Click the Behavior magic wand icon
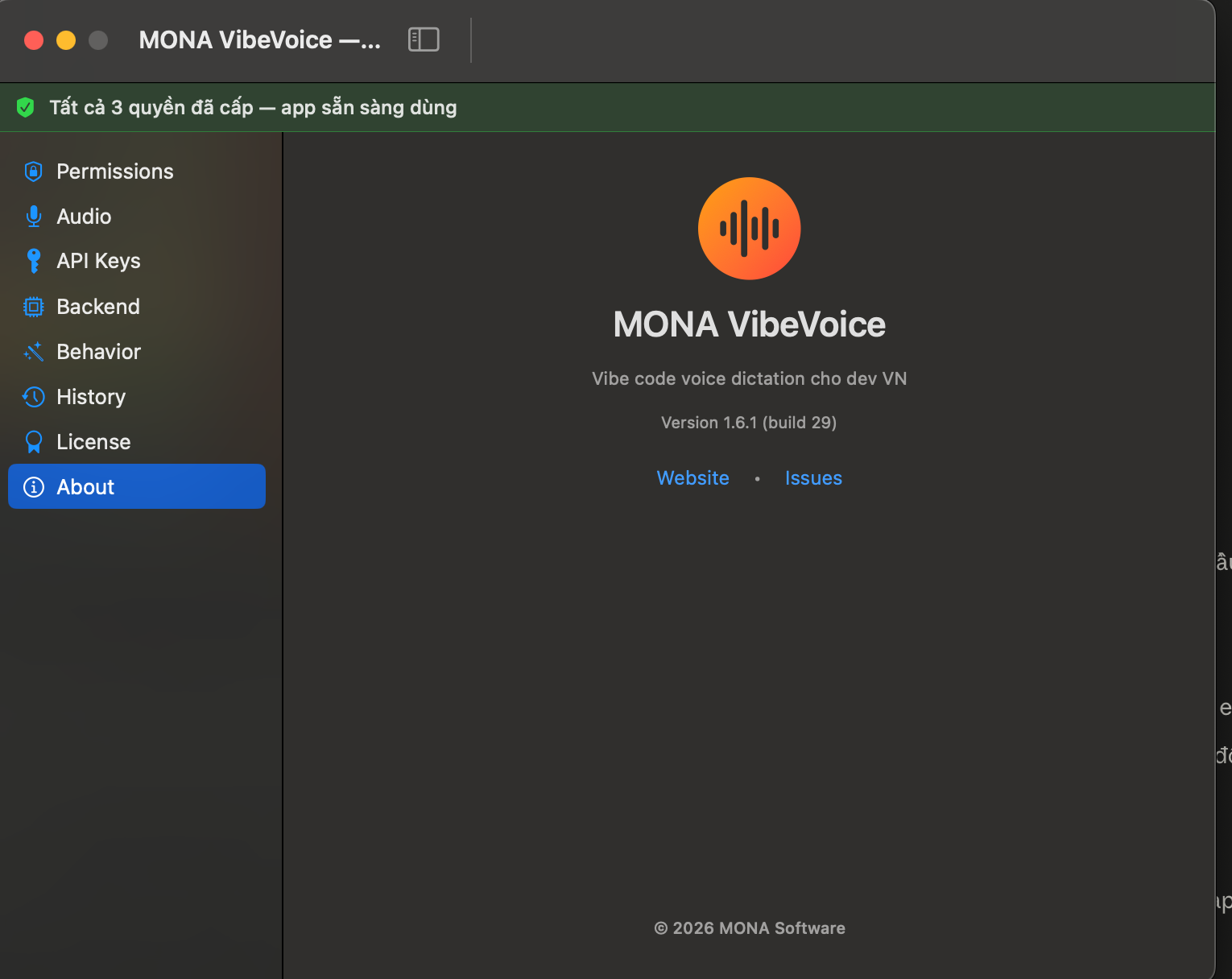 pos(33,352)
